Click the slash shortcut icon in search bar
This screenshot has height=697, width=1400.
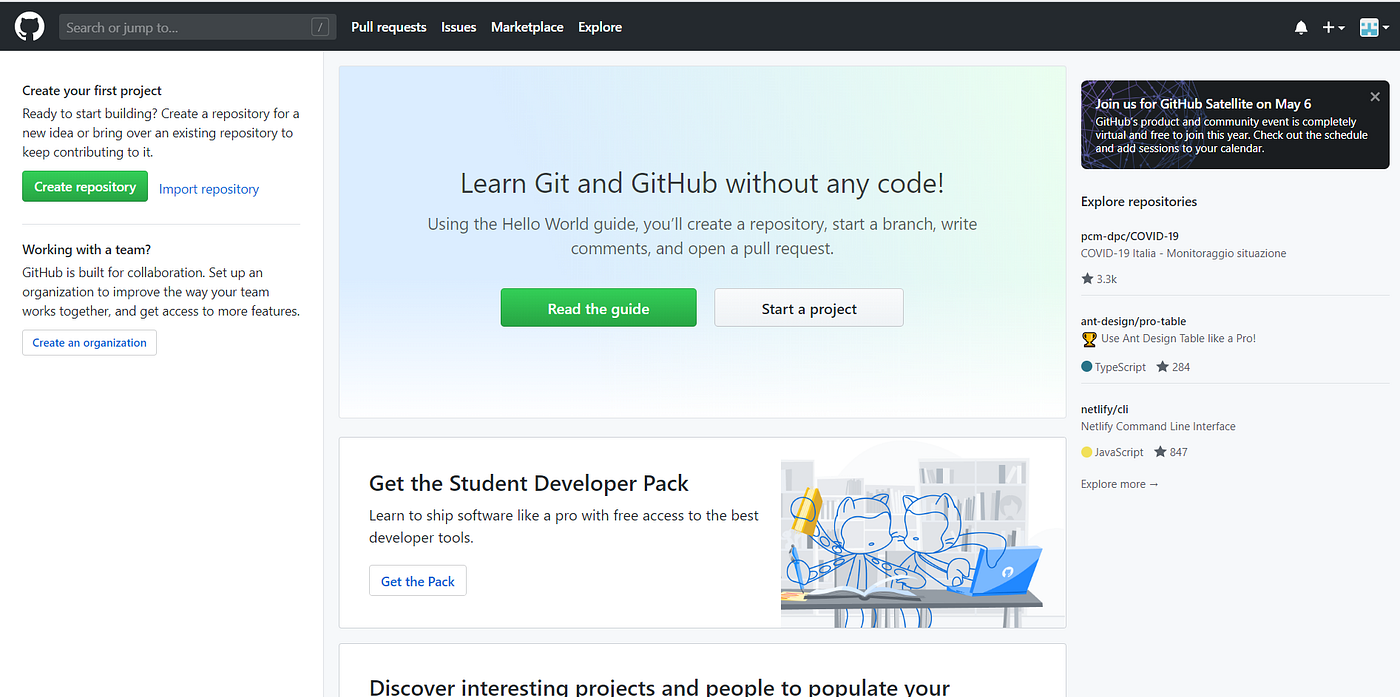coord(320,27)
